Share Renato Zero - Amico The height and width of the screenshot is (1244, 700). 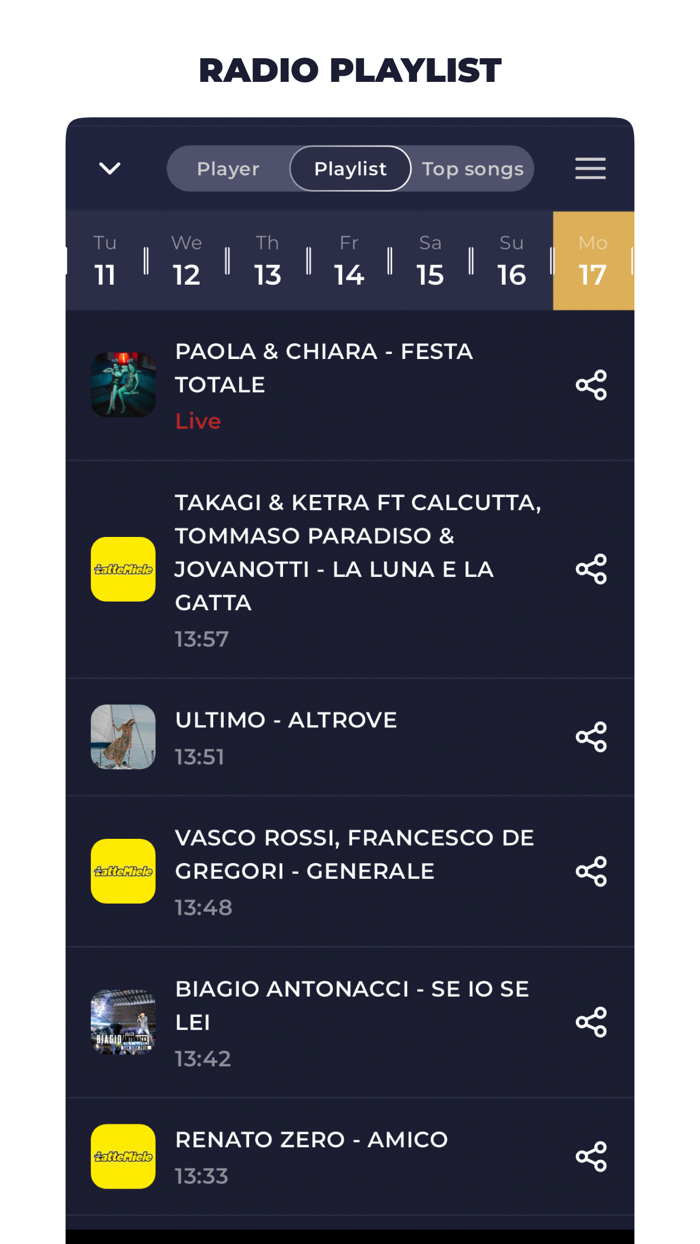click(591, 1155)
